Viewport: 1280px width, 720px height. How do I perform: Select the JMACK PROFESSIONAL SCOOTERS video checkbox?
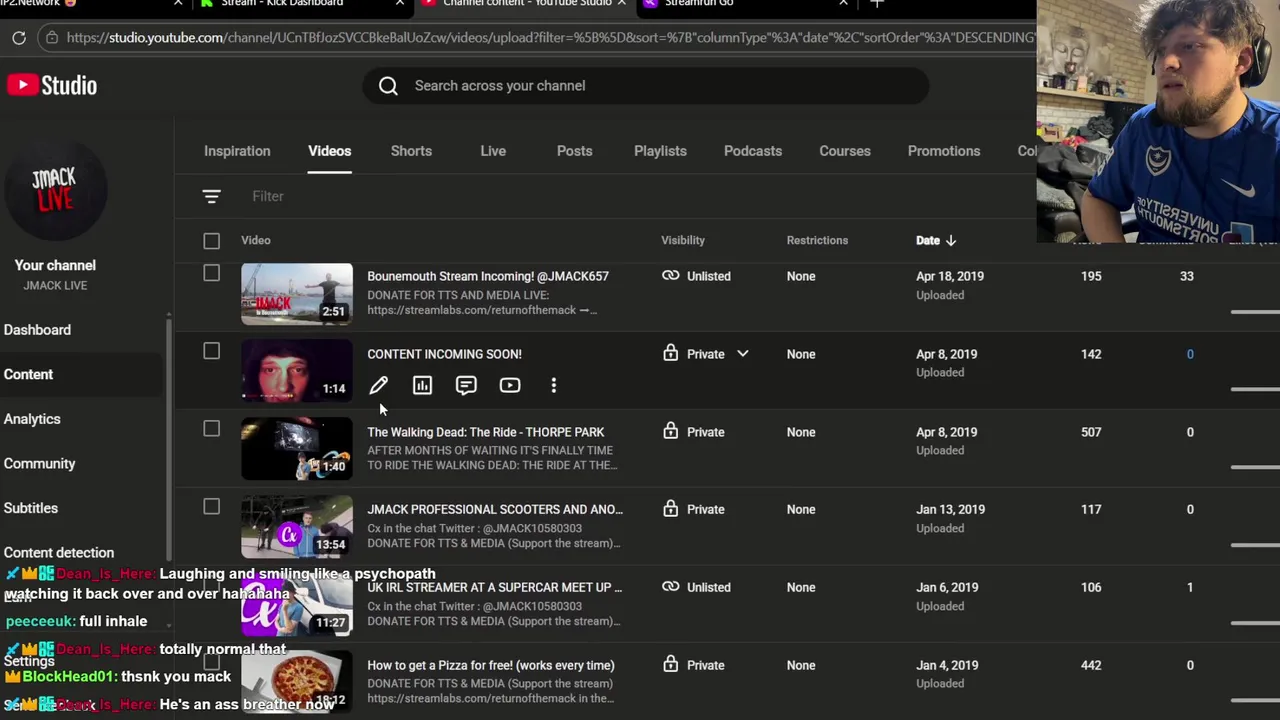211,507
